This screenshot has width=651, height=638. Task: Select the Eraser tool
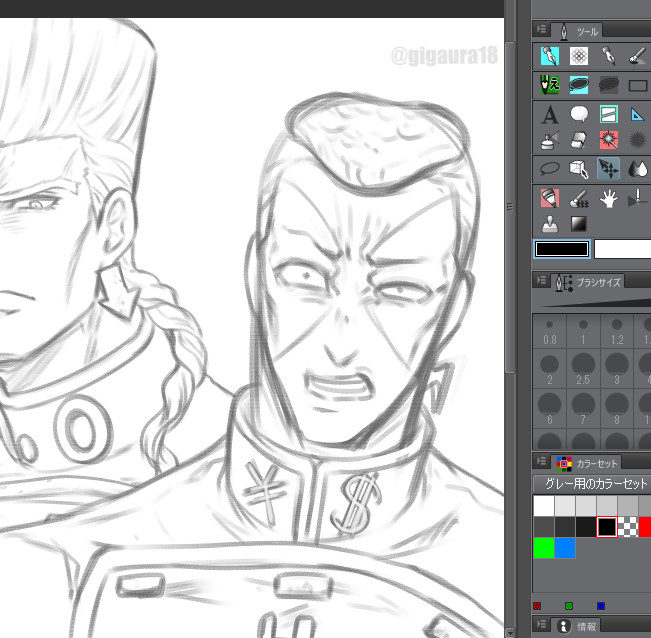click(x=579, y=140)
